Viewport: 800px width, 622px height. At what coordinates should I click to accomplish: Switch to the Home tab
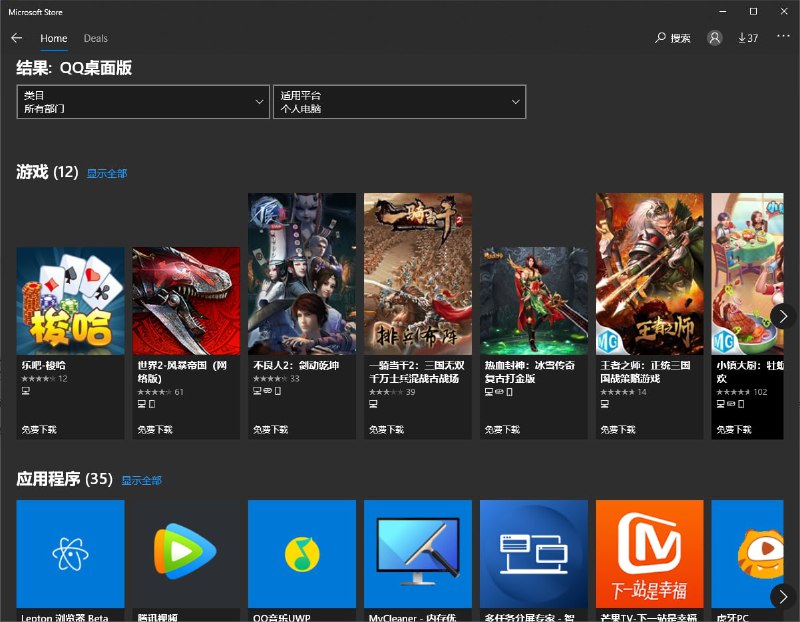(x=54, y=38)
